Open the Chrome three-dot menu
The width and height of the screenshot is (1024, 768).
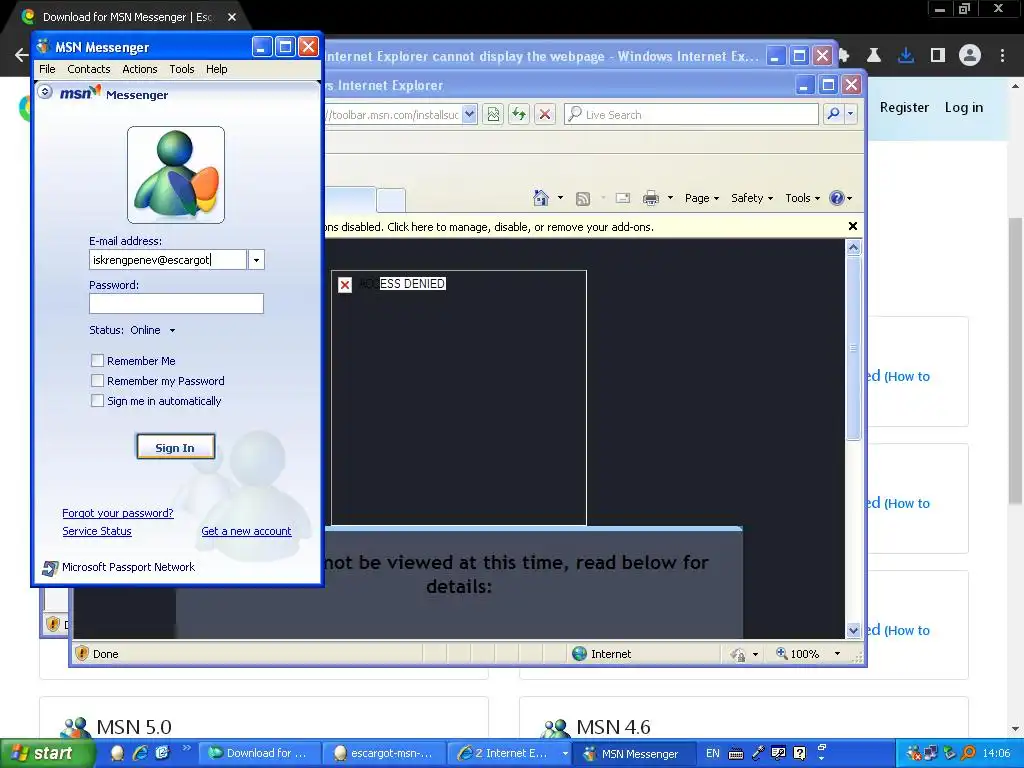tap(1002, 56)
